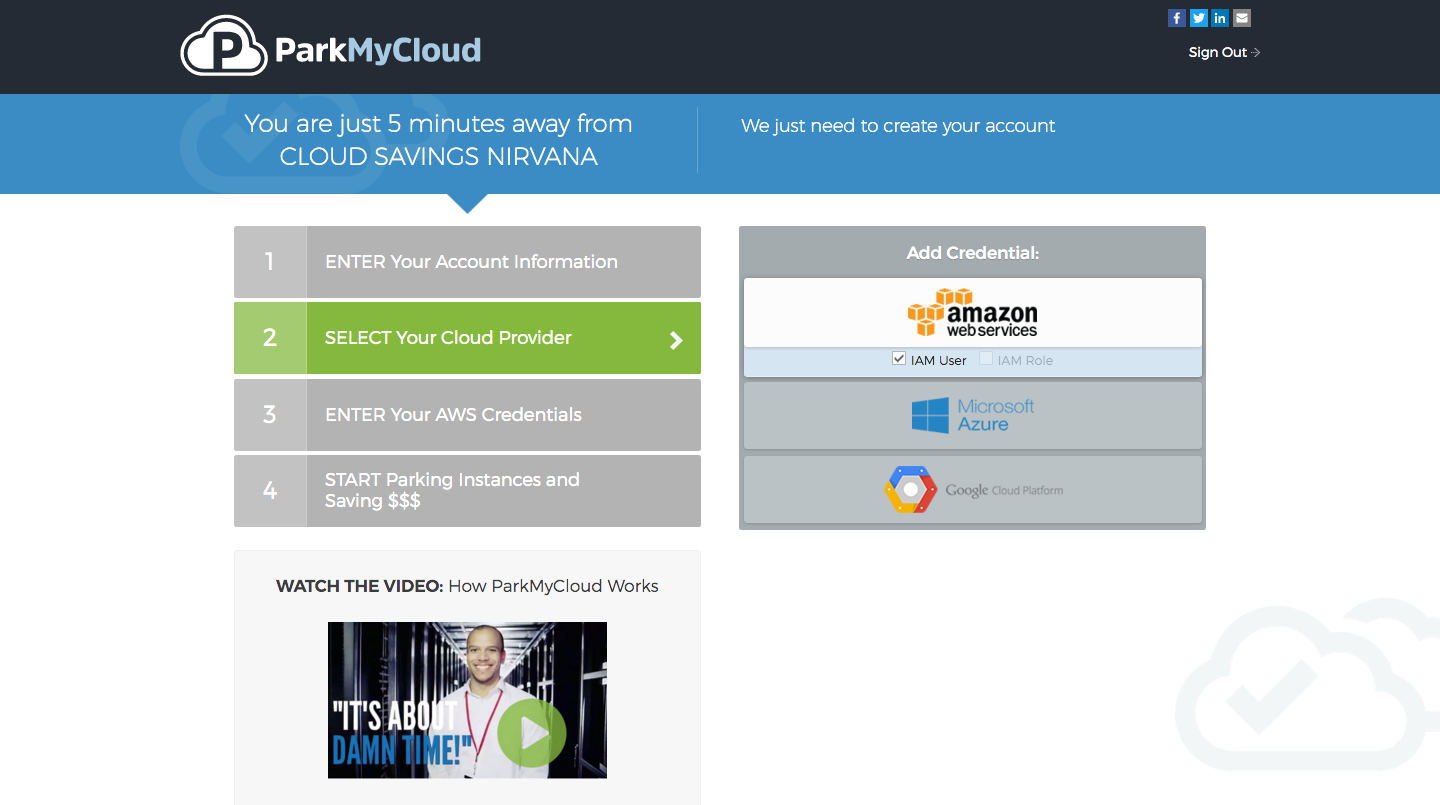The height and width of the screenshot is (805, 1440).
Task: Select the Amazon Web Services logo
Action: [x=972, y=313]
